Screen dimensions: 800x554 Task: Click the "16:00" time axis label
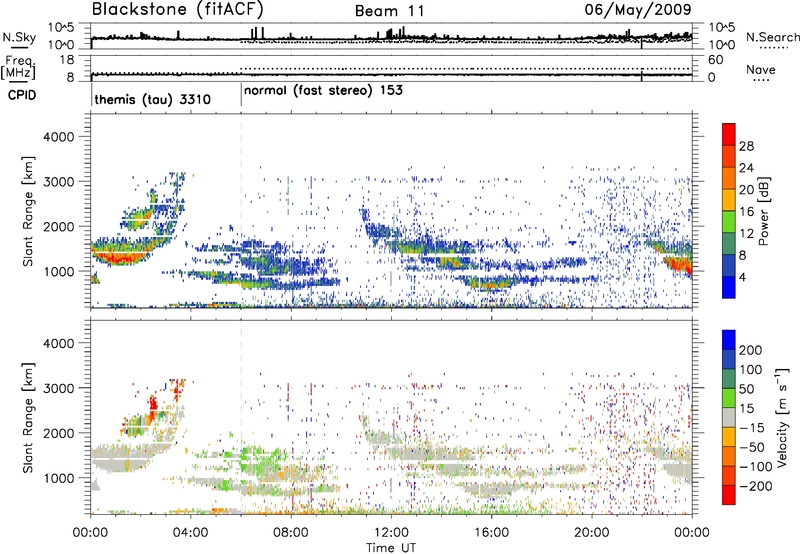click(x=491, y=533)
